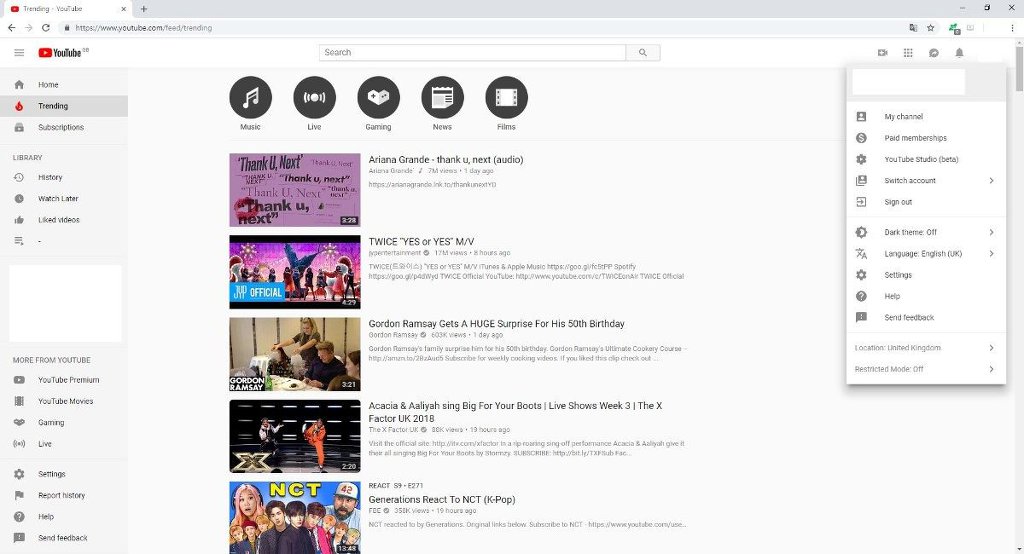Click Send feedback in account menu
The width and height of the screenshot is (1024, 554).
(x=926, y=318)
